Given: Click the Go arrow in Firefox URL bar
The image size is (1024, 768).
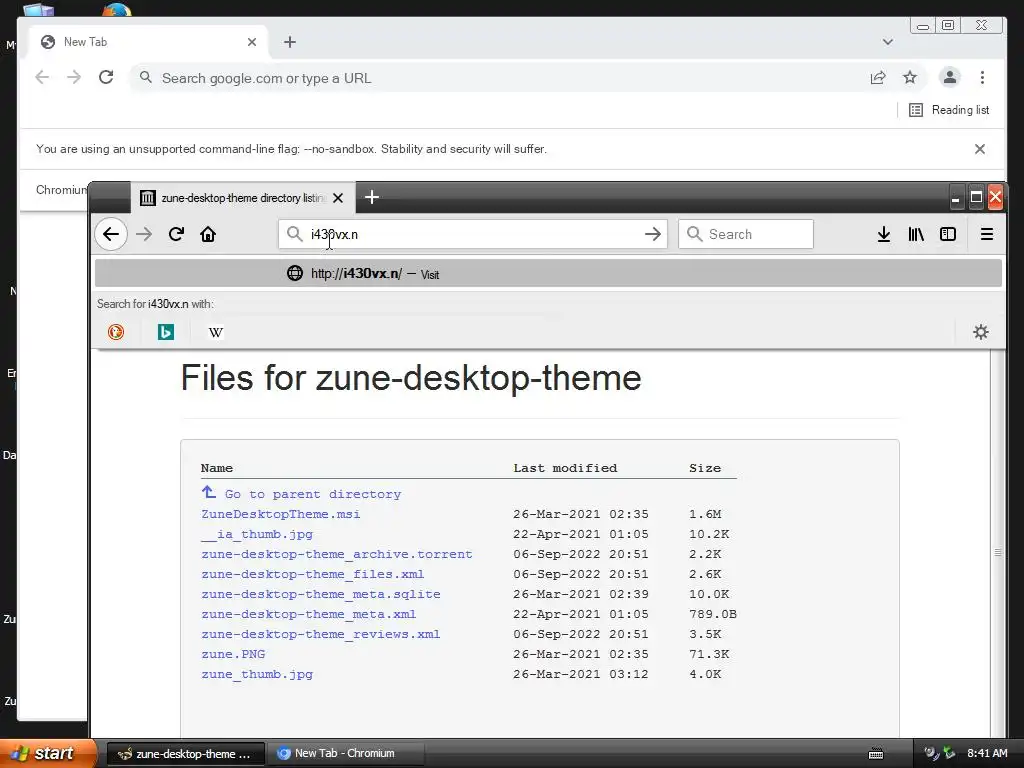Looking at the screenshot, I should (x=652, y=234).
